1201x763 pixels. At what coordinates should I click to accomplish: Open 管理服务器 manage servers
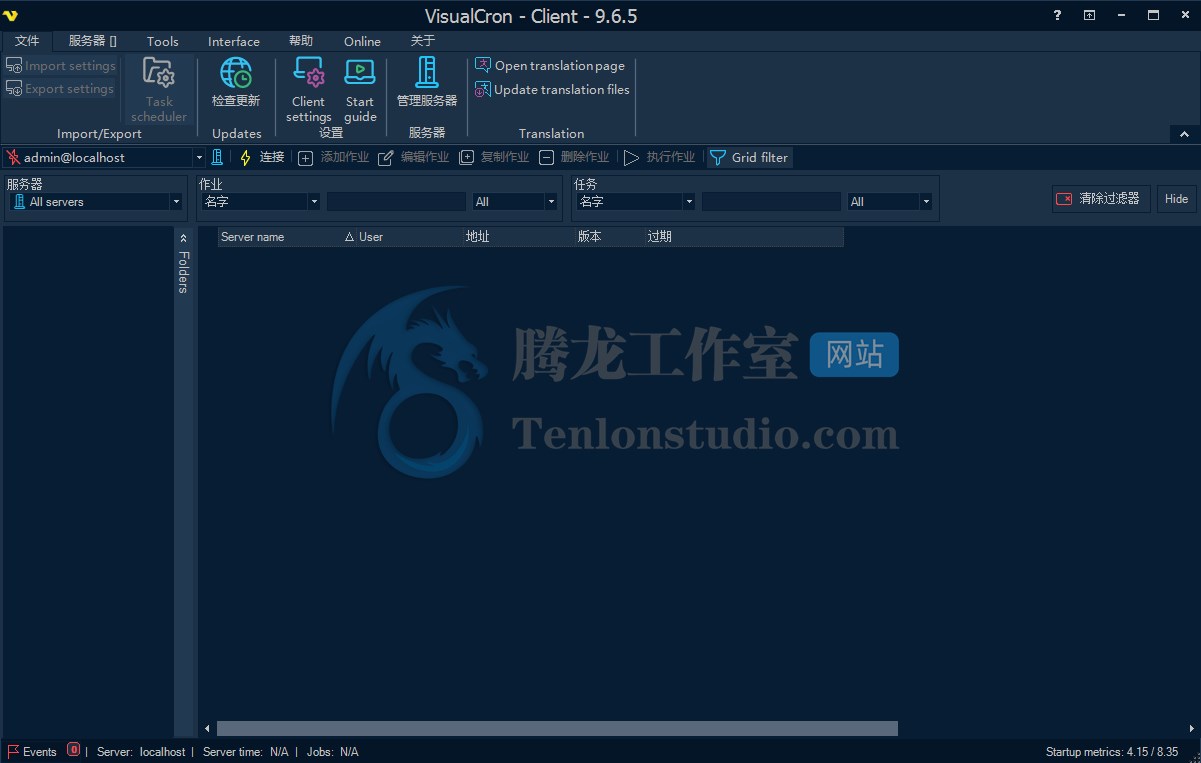(427, 83)
